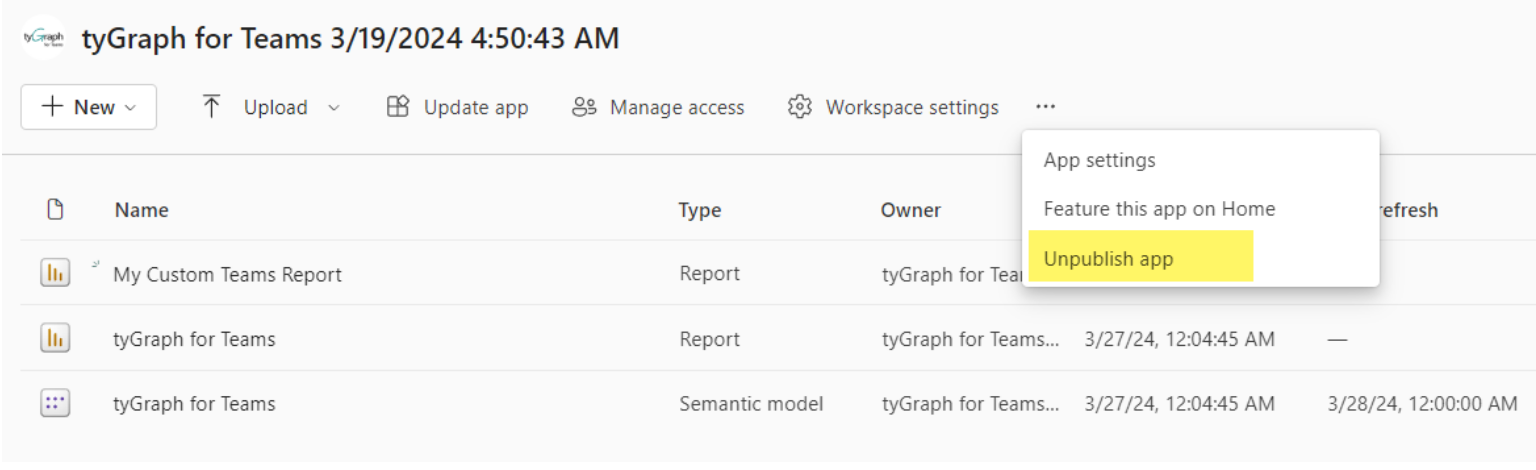This screenshot has height=470, width=1536.
Task: Open the tyGraph for Teams semantic model
Action: pyautogui.click(x=194, y=404)
